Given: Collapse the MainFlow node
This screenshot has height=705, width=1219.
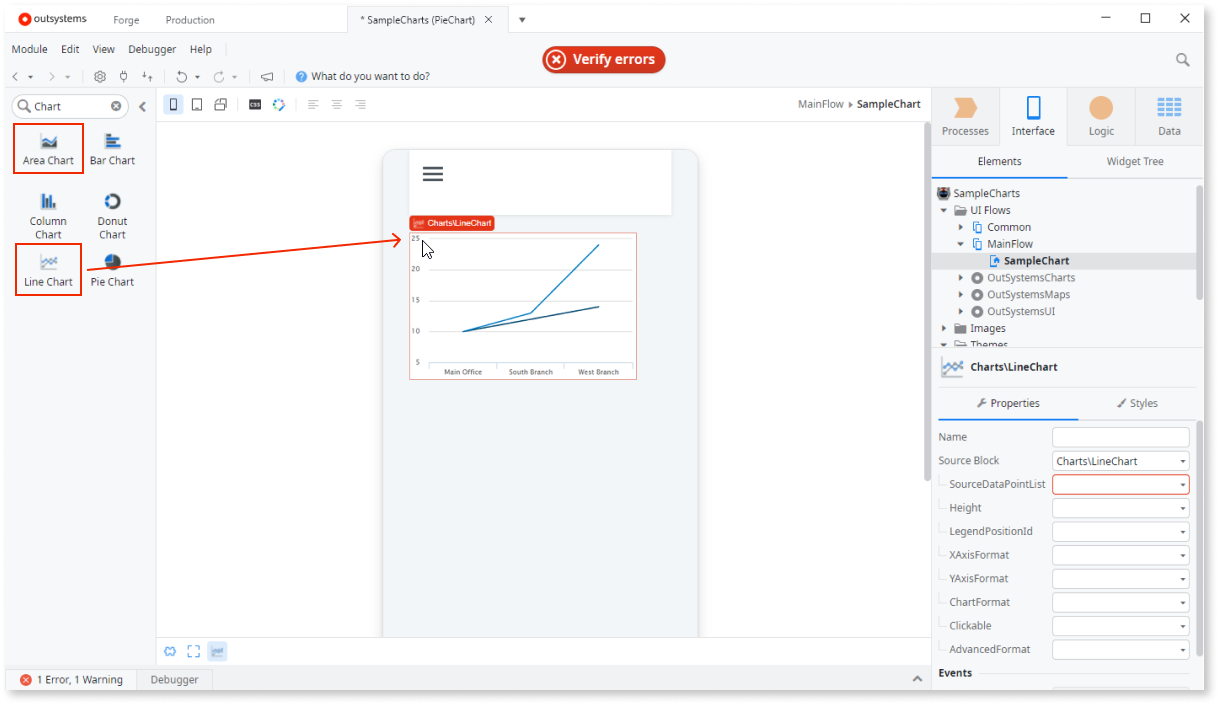Looking at the screenshot, I should point(961,243).
